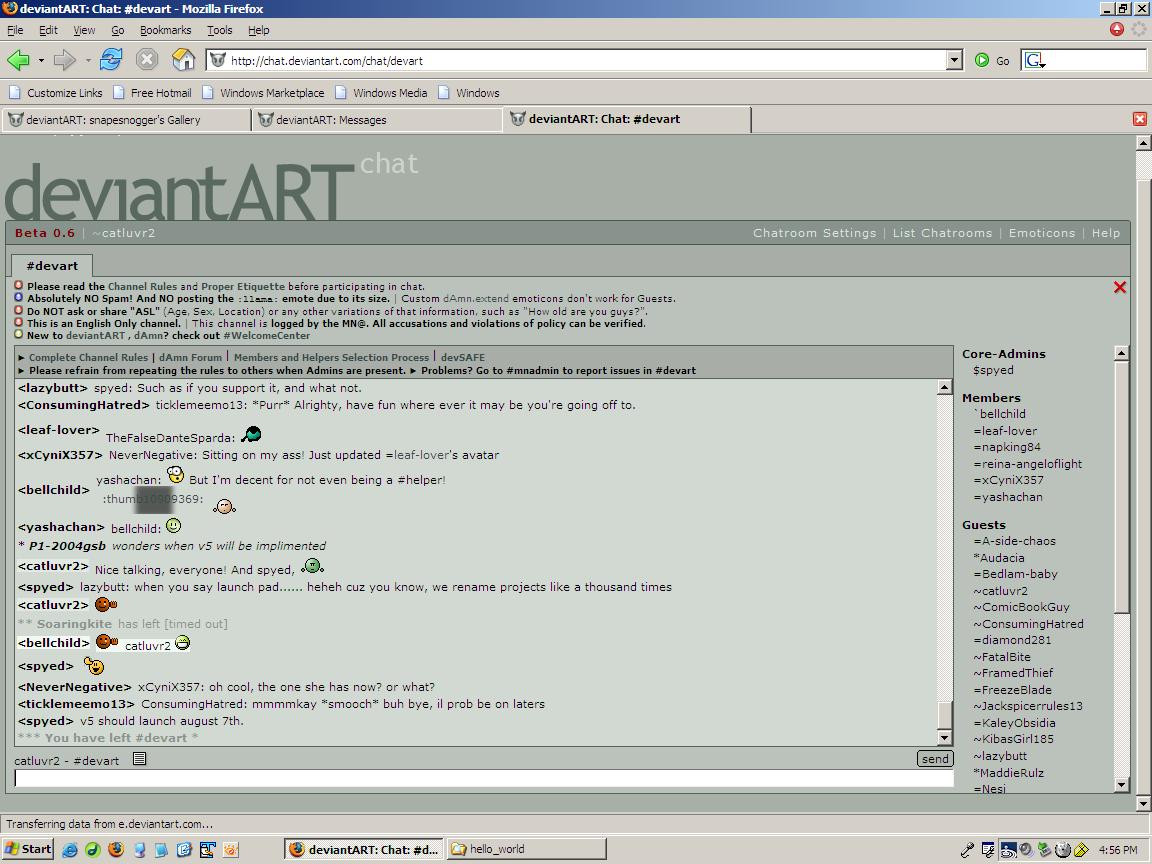Click the green Go button
Image resolution: width=1152 pixels, height=864 pixels.
(992, 60)
